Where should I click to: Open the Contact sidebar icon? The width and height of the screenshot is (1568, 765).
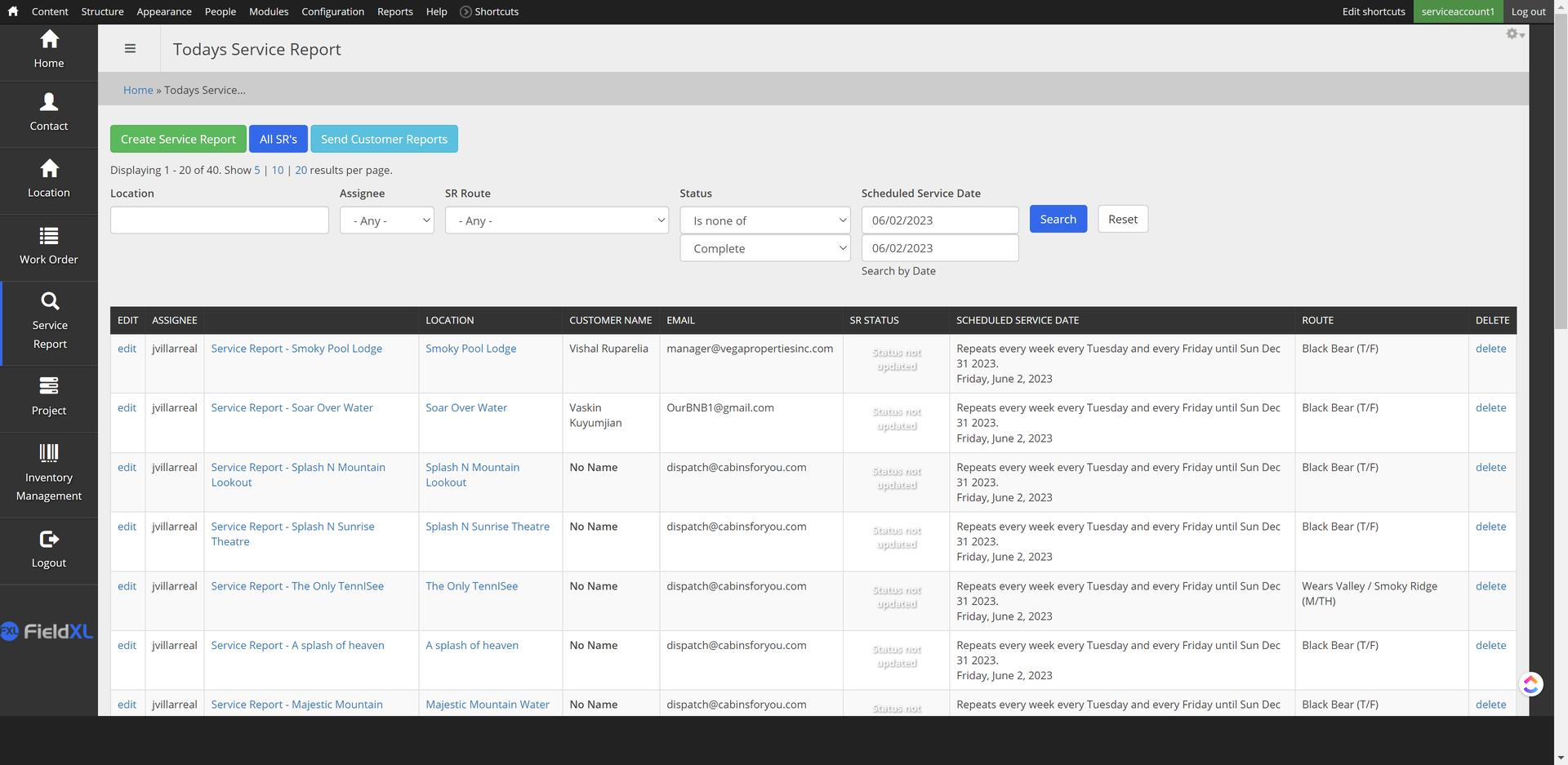coord(49,102)
